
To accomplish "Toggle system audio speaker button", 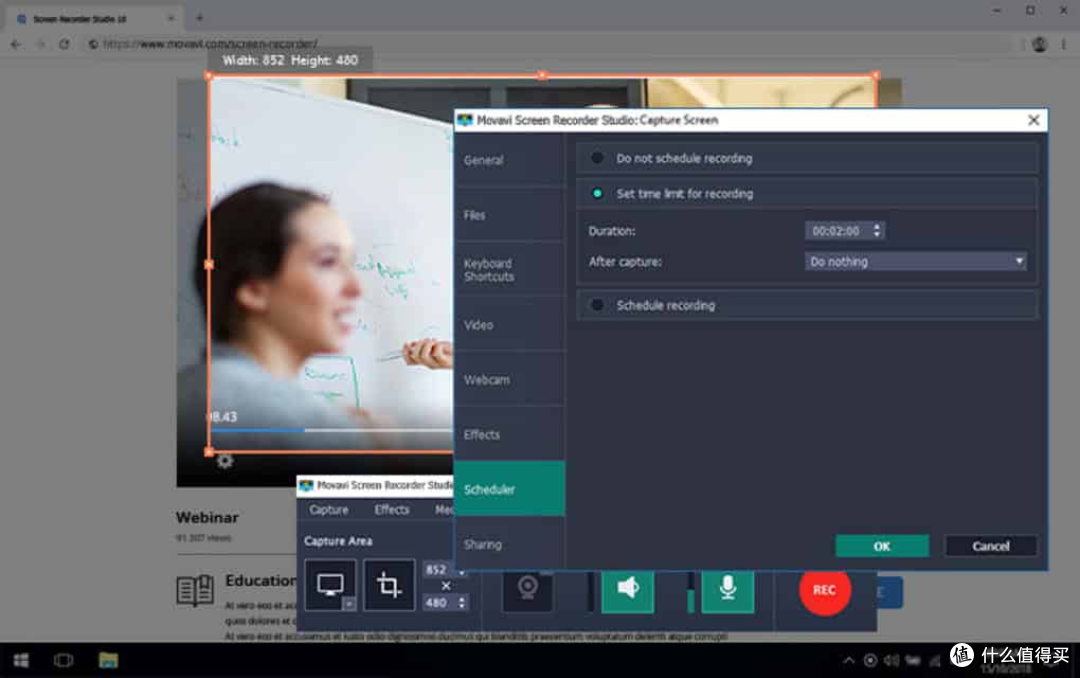I will [x=627, y=590].
